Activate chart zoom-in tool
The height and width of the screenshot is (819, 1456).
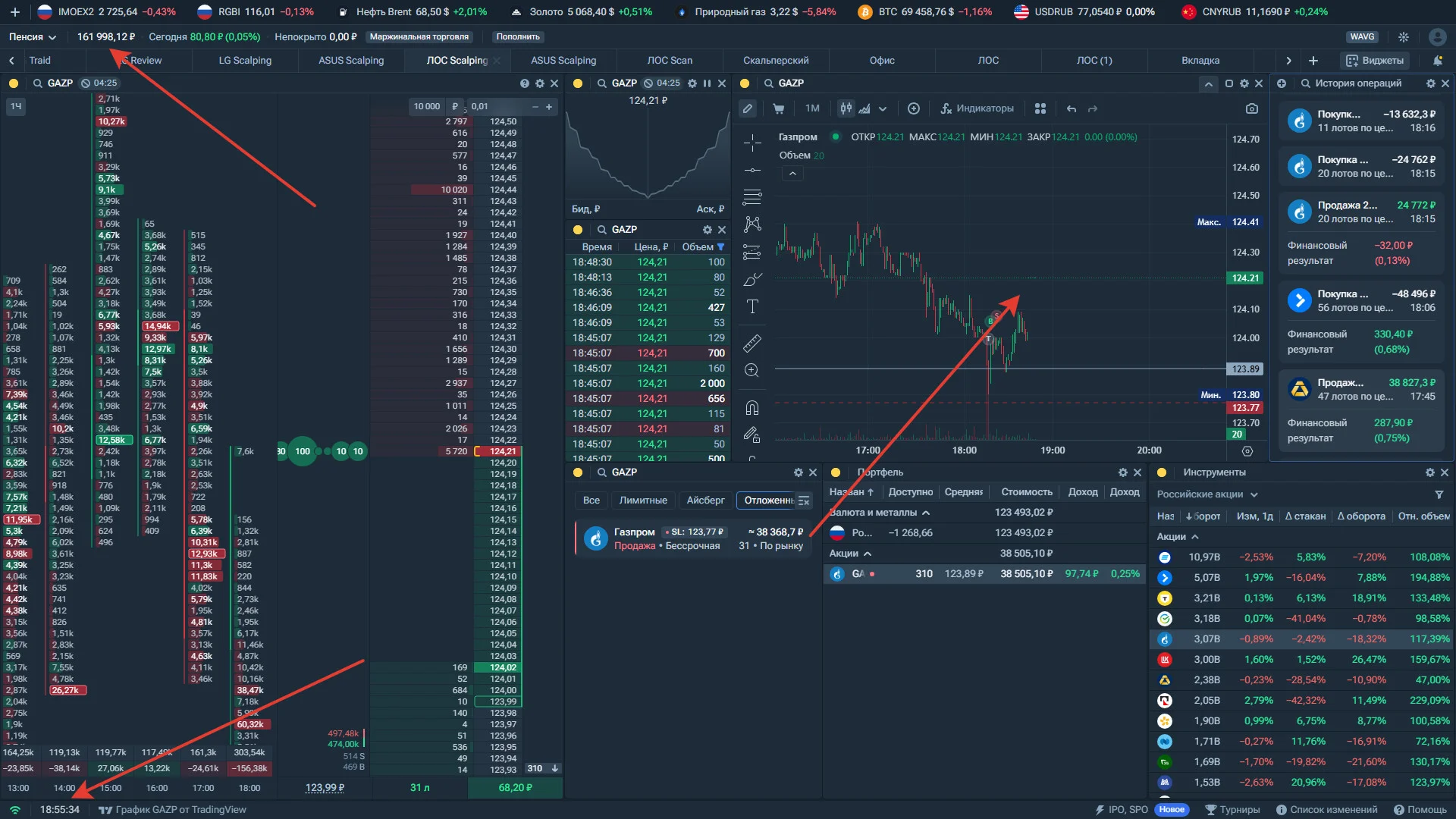(752, 371)
